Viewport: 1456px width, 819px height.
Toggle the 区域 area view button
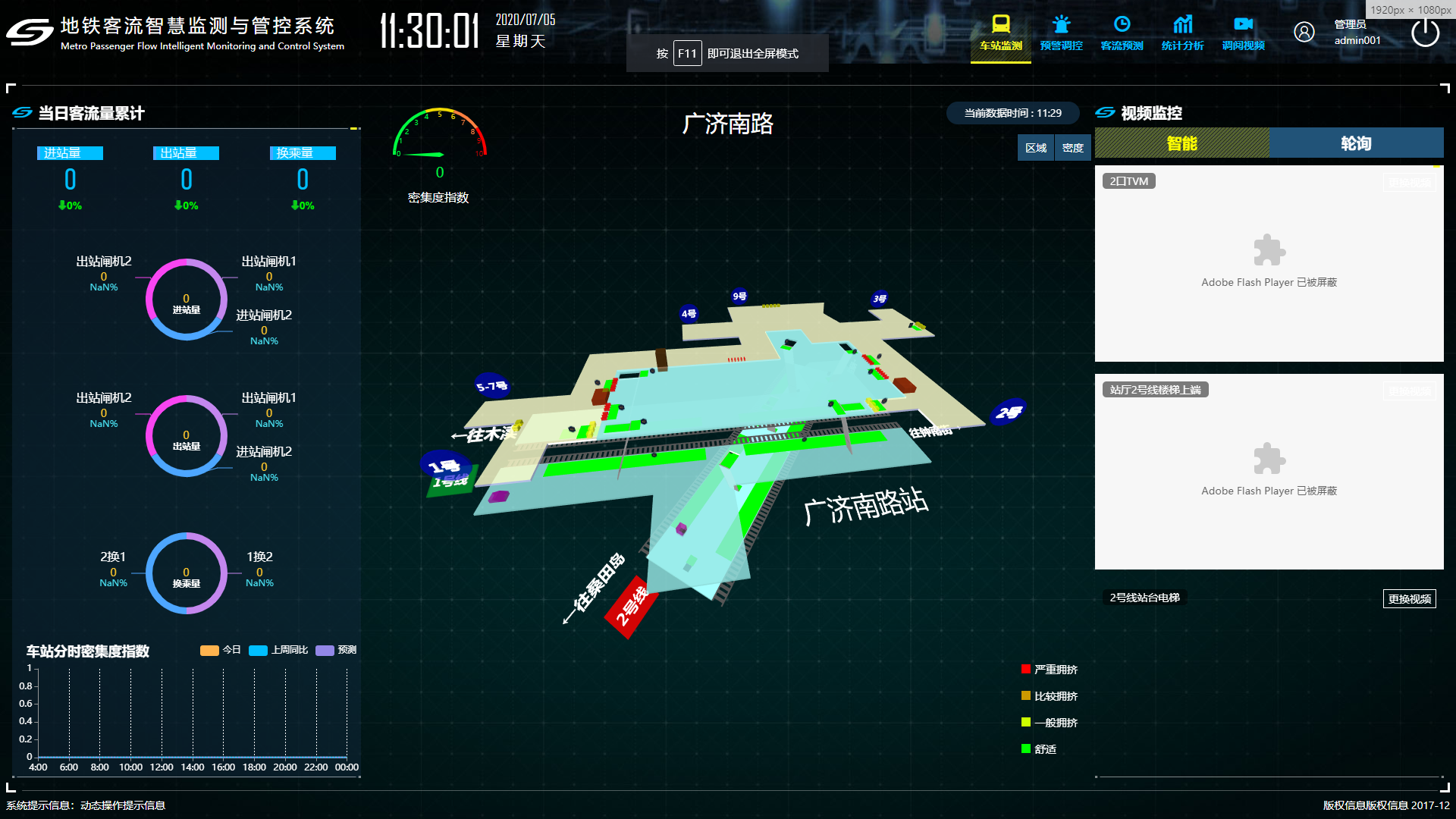pyautogui.click(x=1035, y=148)
